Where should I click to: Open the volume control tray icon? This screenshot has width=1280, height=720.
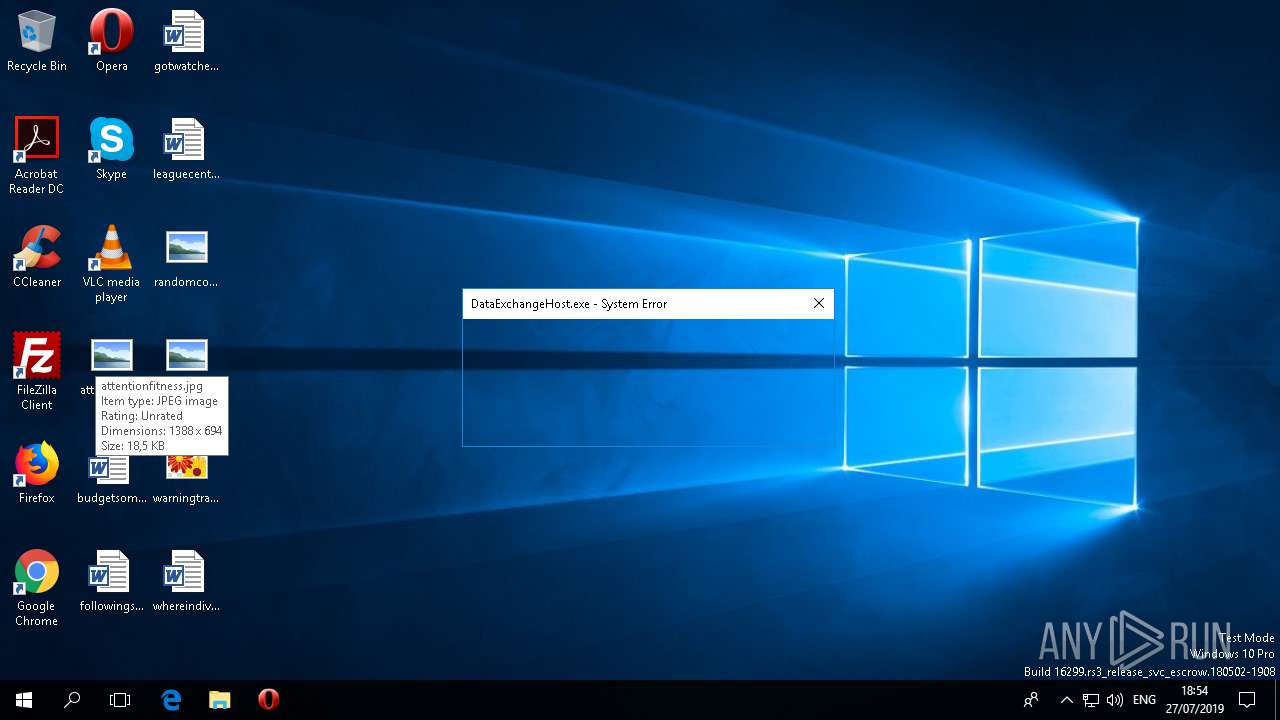point(1115,700)
